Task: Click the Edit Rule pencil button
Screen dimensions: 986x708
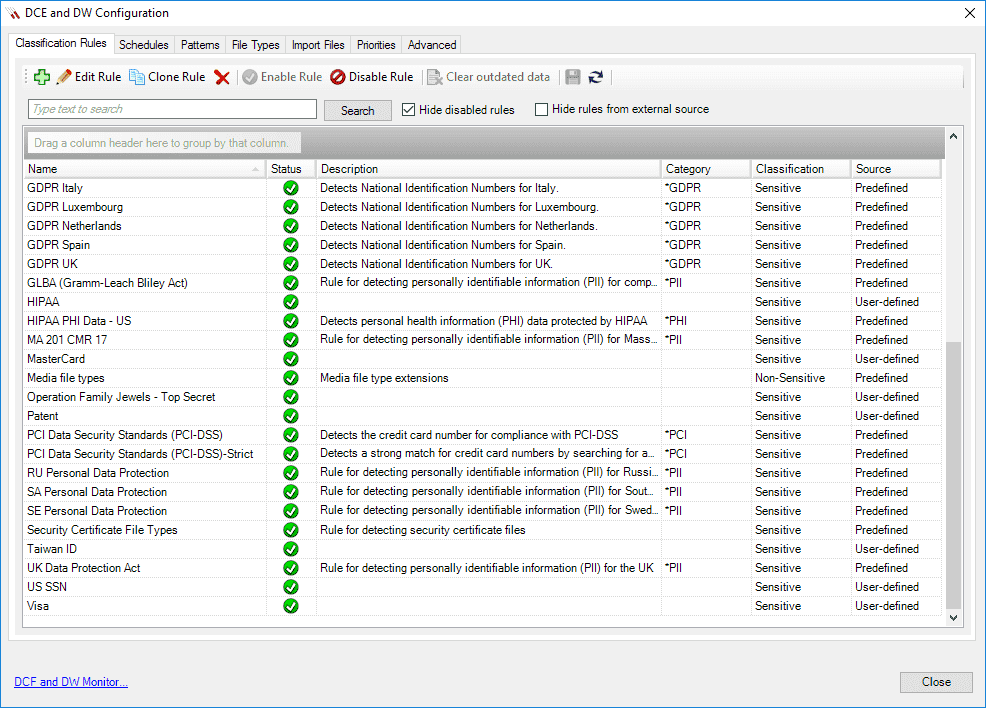Action: [x=89, y=77]
